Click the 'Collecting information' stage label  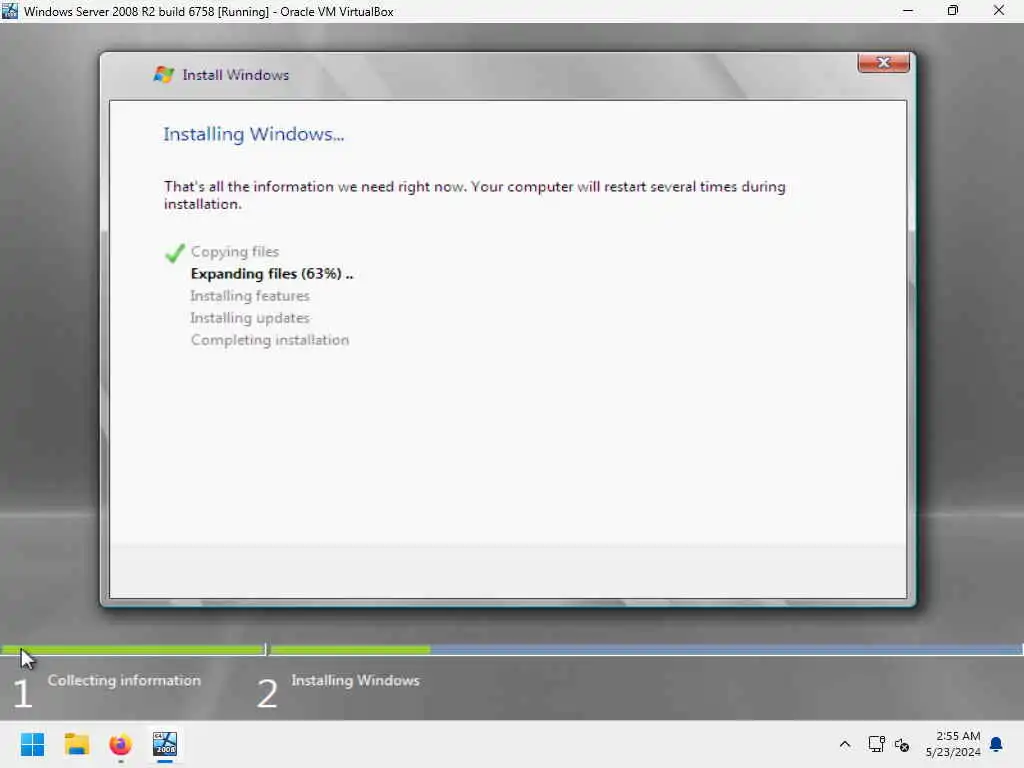[124, 680]
